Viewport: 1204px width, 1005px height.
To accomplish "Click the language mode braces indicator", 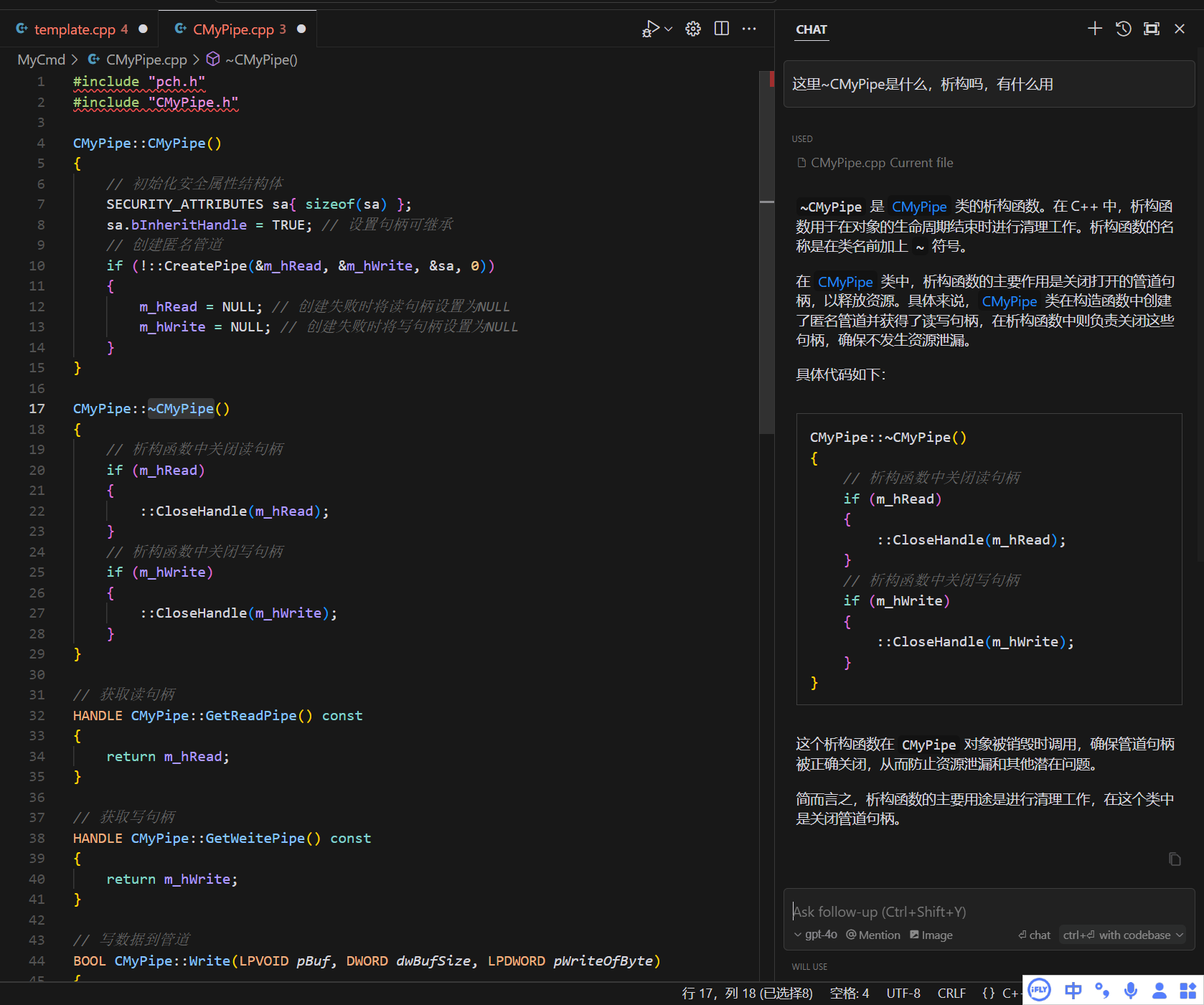I will (989, 993).
